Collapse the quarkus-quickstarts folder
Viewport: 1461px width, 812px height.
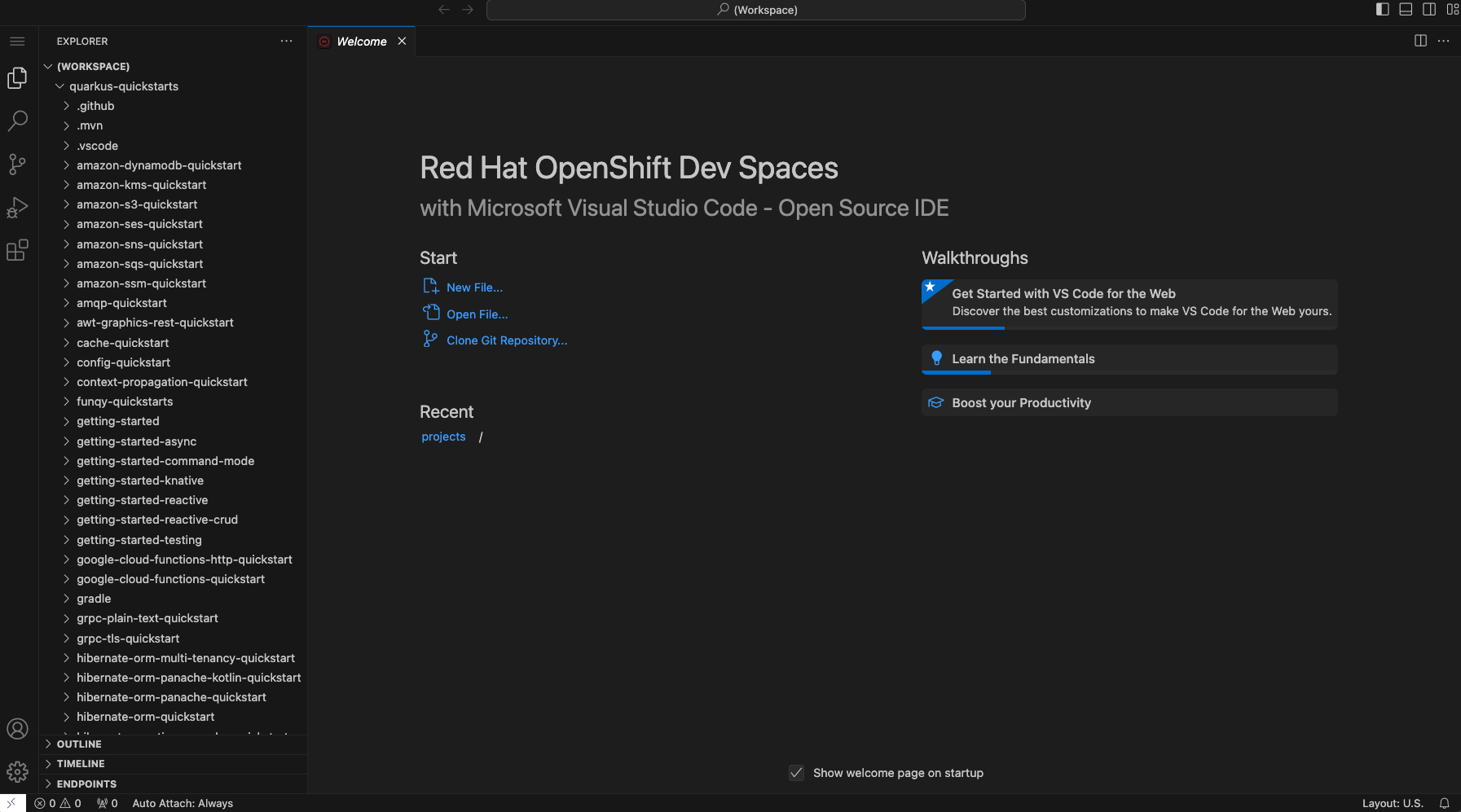[x=59, y=86]
